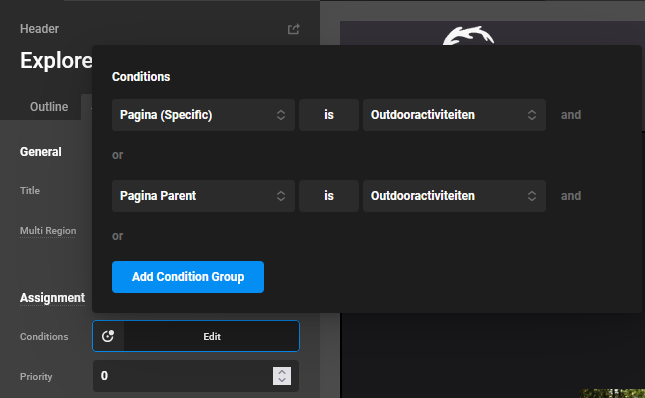Switch to the Outline tab
Screen dimensions: 645x398
[49, 107]
